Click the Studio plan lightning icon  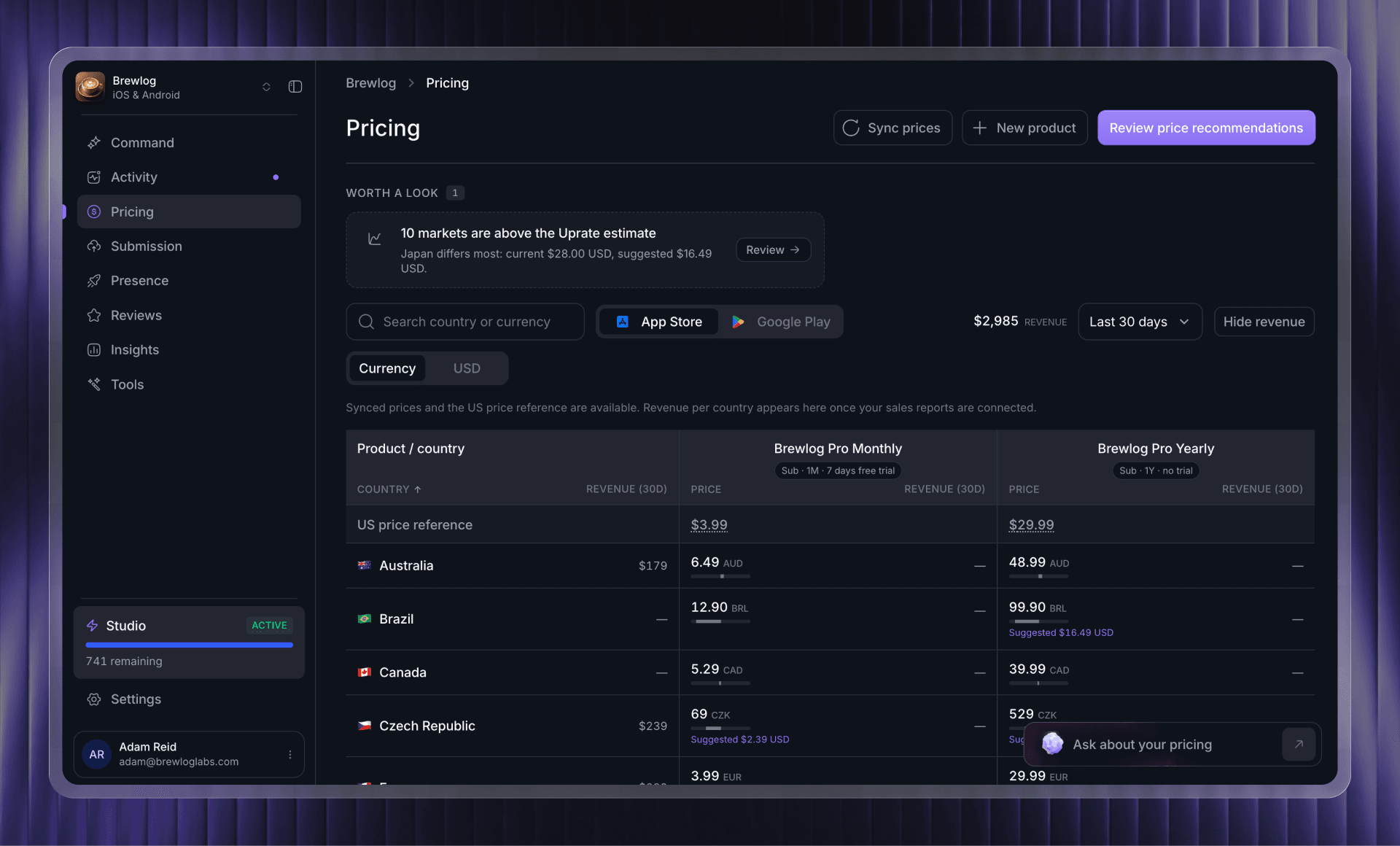click(x=93, y=626)
